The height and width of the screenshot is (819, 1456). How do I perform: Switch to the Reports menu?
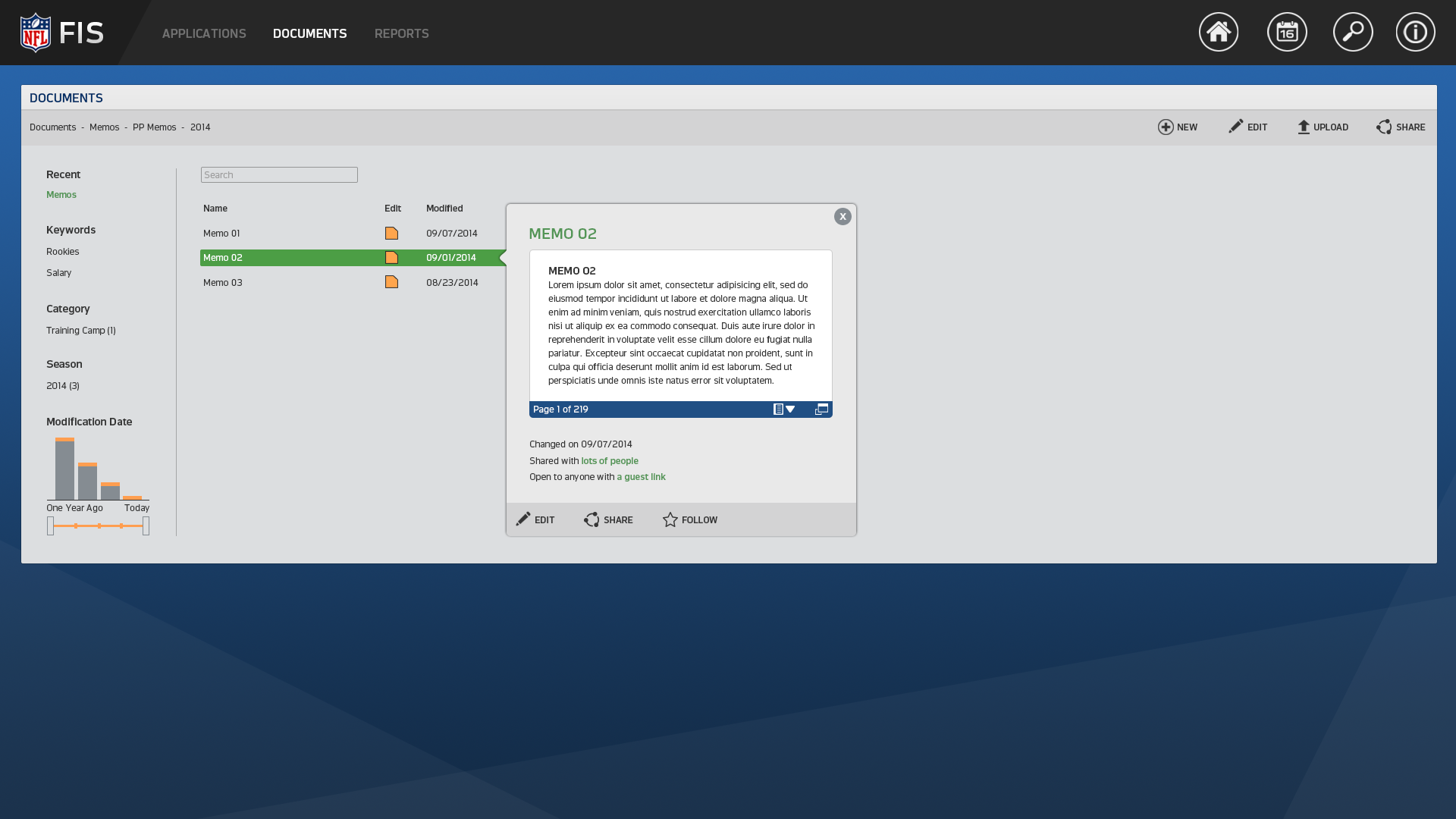point(401,33)
